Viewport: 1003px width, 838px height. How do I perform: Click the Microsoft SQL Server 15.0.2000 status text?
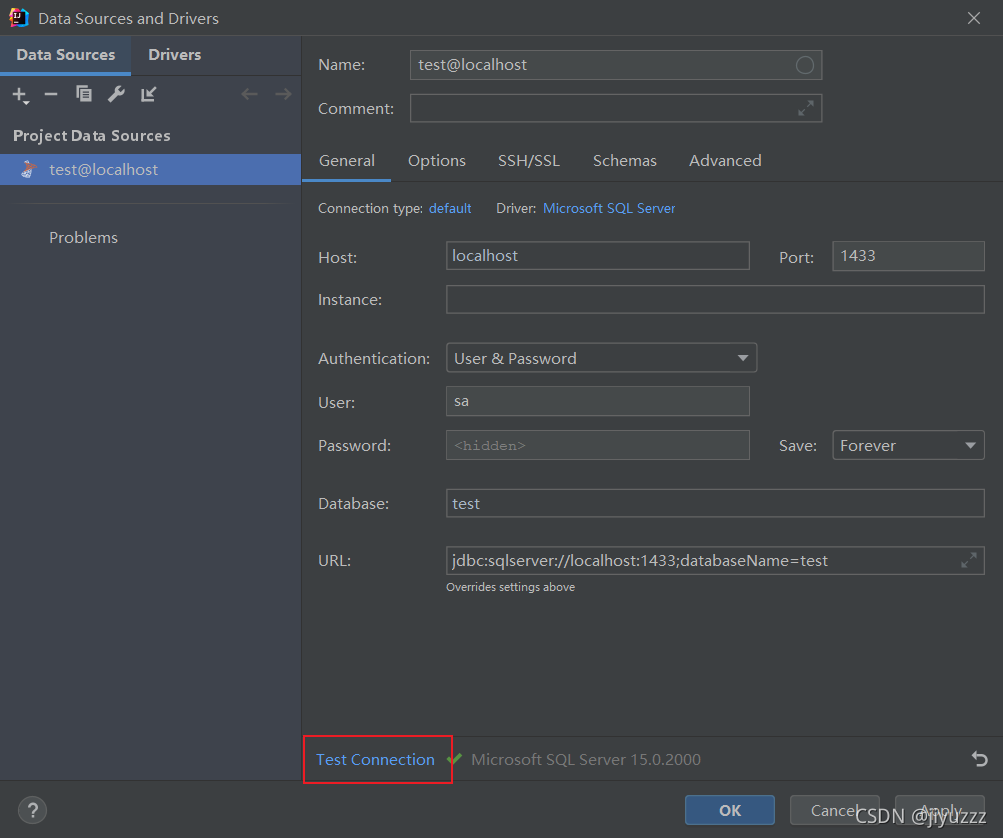(x=586, y=759)
